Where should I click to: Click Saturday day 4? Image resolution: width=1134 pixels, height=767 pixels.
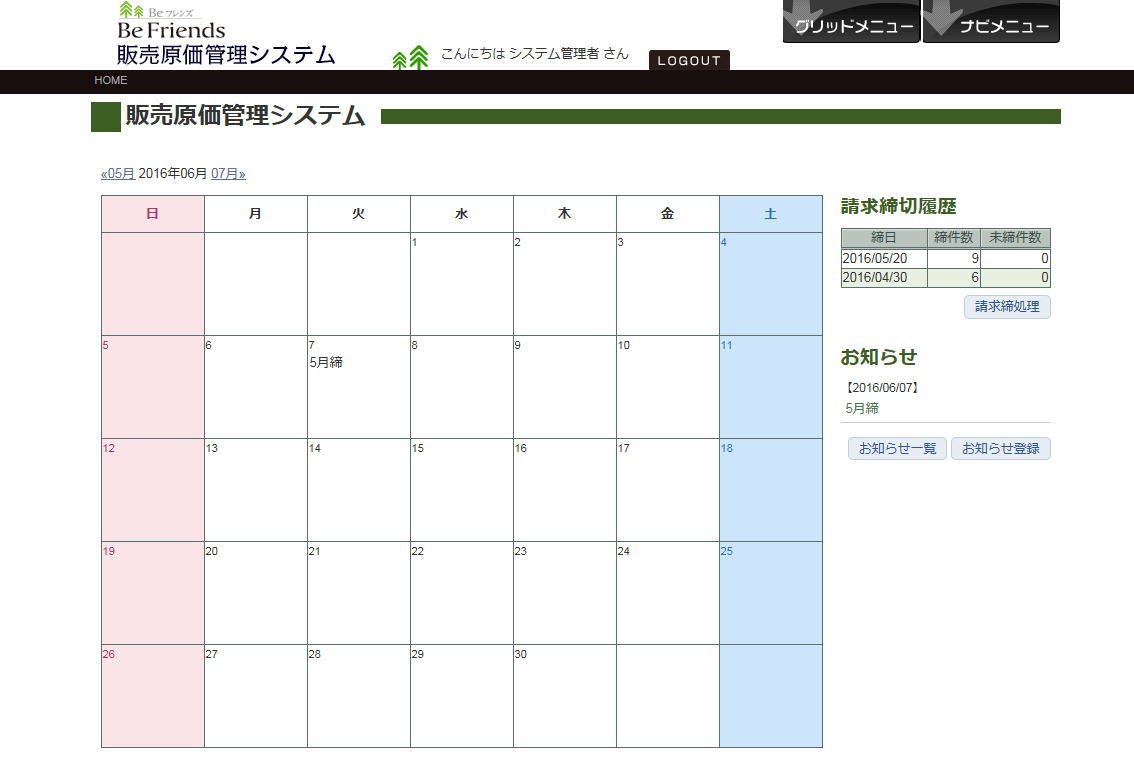point(771,284)
